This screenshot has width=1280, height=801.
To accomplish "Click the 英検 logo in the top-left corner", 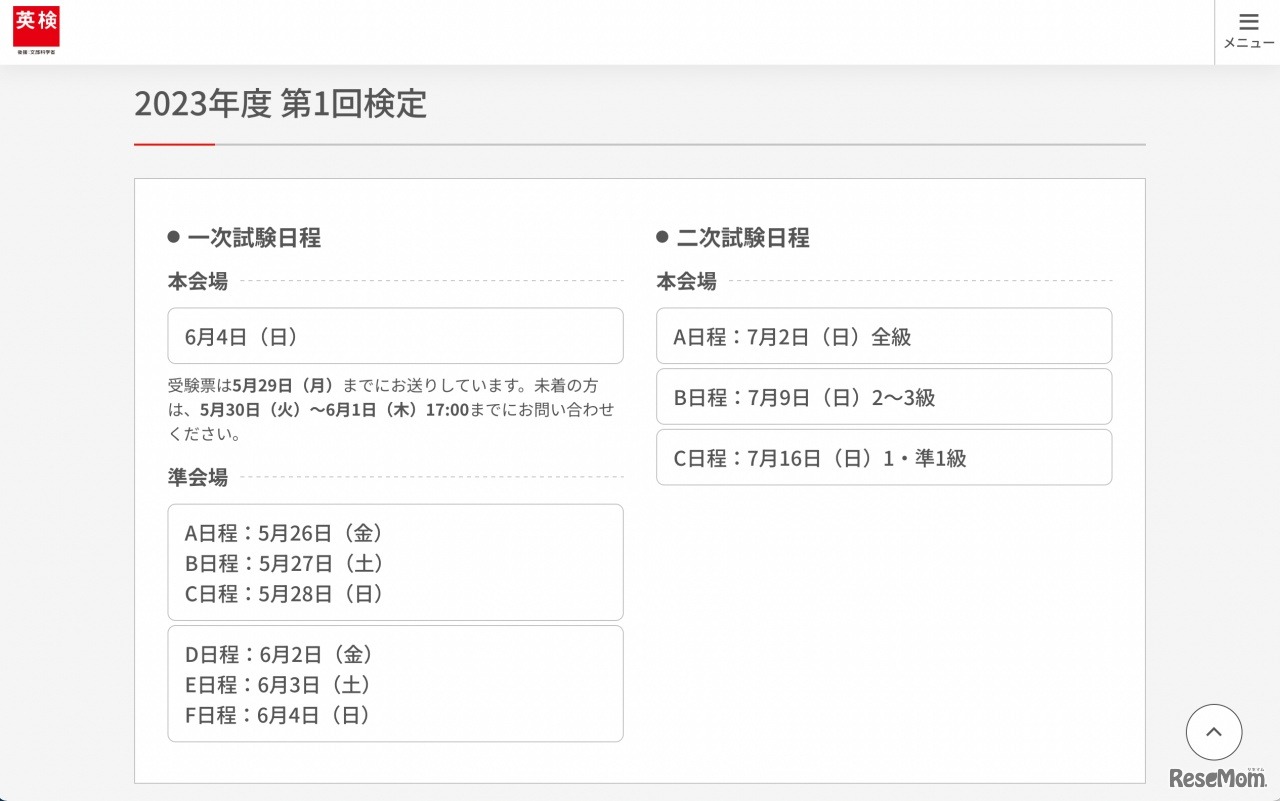I will tap(37, 26).
